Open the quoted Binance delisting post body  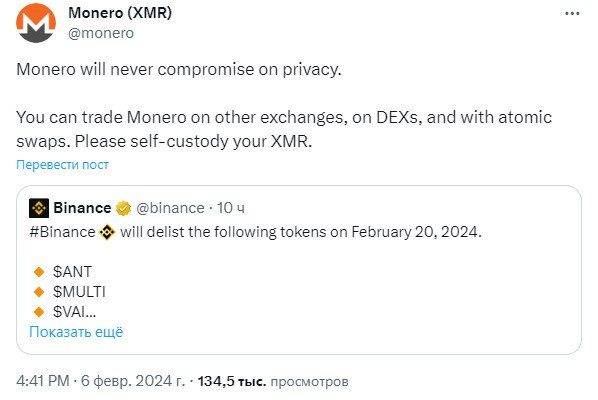(x=299, y=270)
